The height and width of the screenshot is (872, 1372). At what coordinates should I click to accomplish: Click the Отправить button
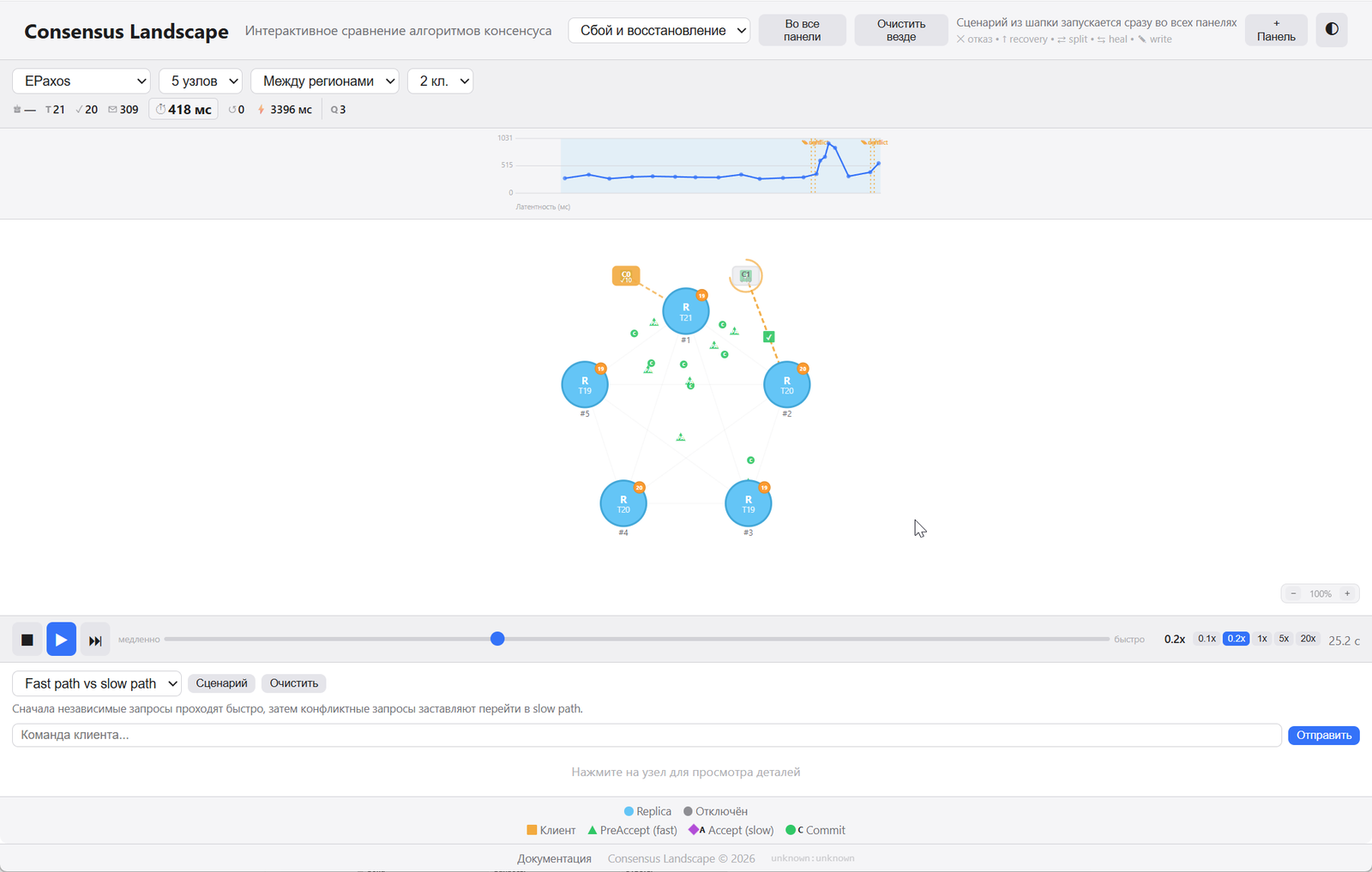tap(1323, 735)
